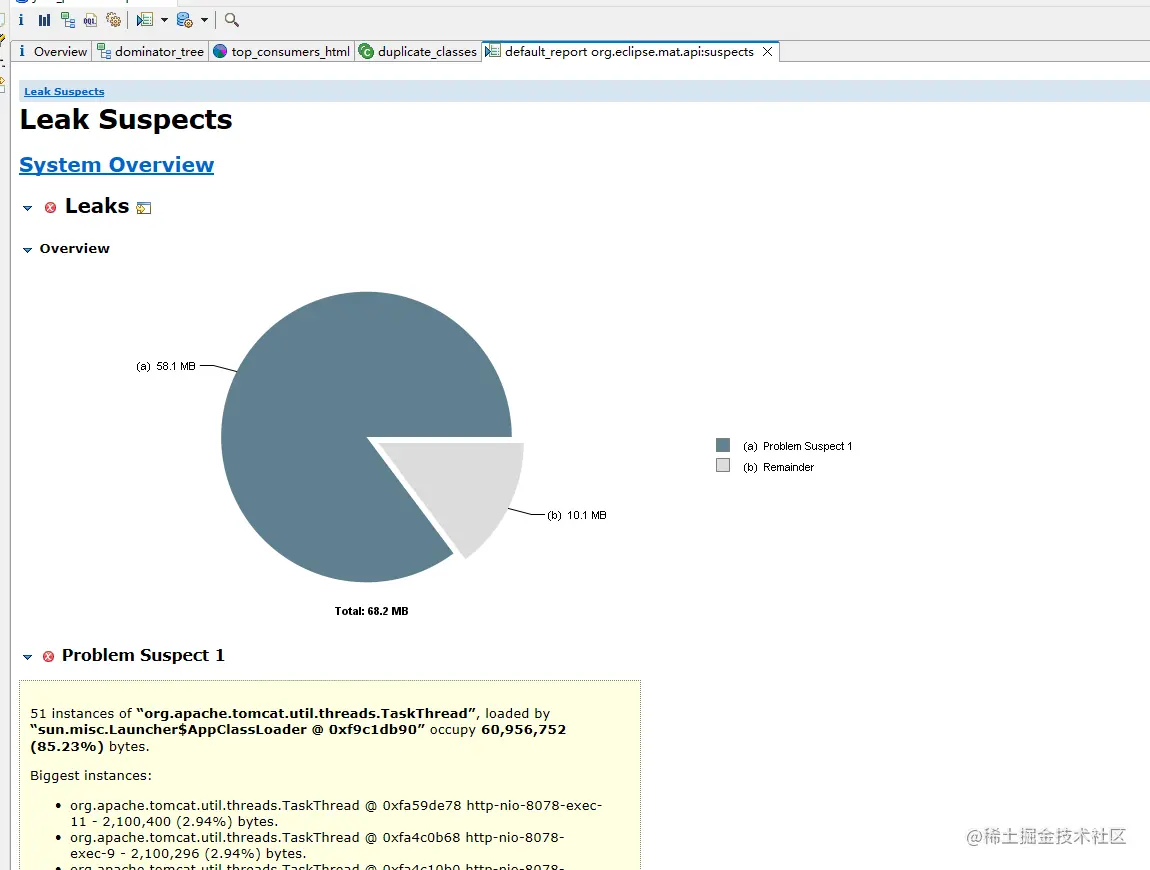Click the Problem Suspect 1 legend label
Viewport: 1150px width, 870px height.
[798, 446]
